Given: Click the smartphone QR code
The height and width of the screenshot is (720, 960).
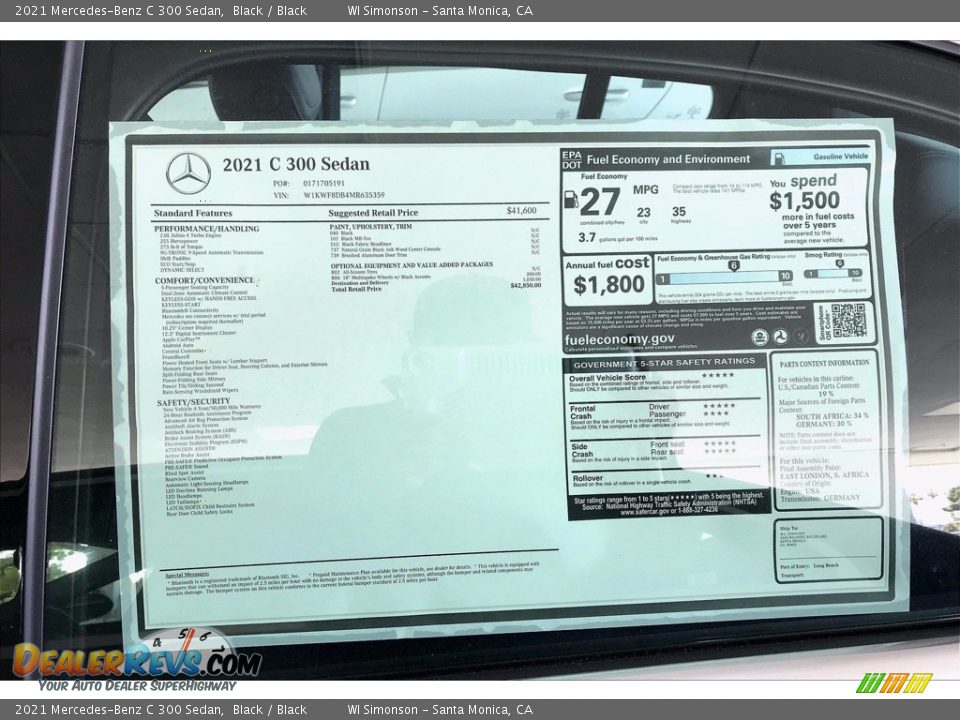Looking at the screenshot, I should point(849,321).
